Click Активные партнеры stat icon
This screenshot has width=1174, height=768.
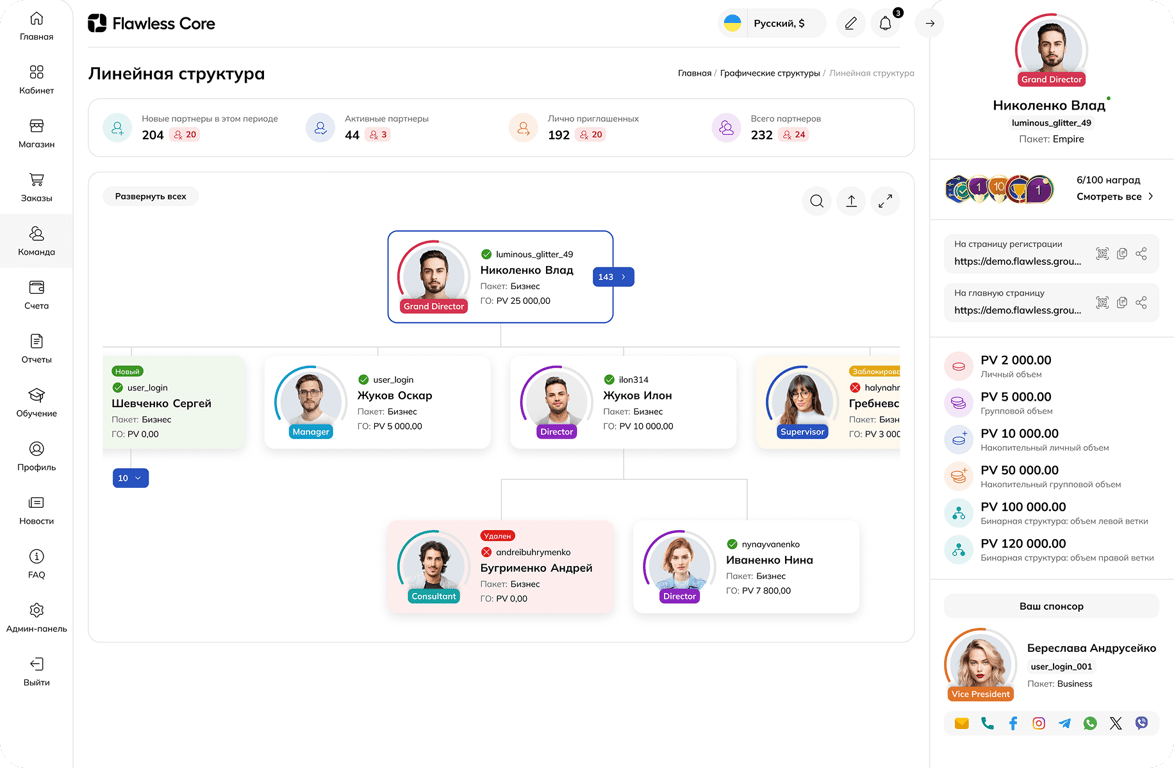pos(320,128)
